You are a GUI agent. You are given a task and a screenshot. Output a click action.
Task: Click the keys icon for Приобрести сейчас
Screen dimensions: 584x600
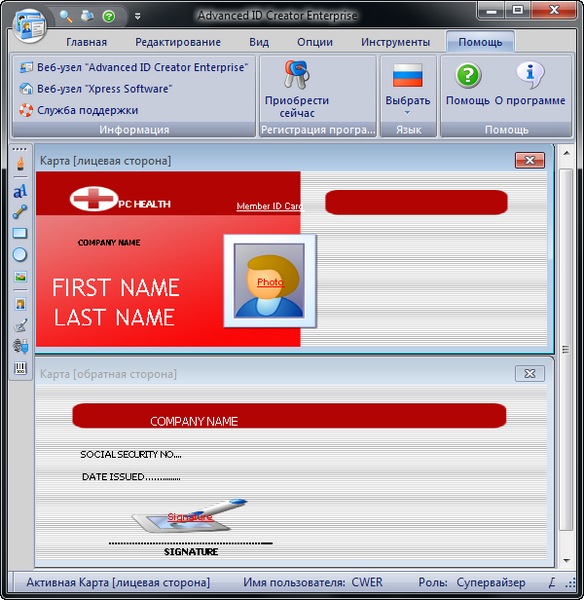point(297,75)
